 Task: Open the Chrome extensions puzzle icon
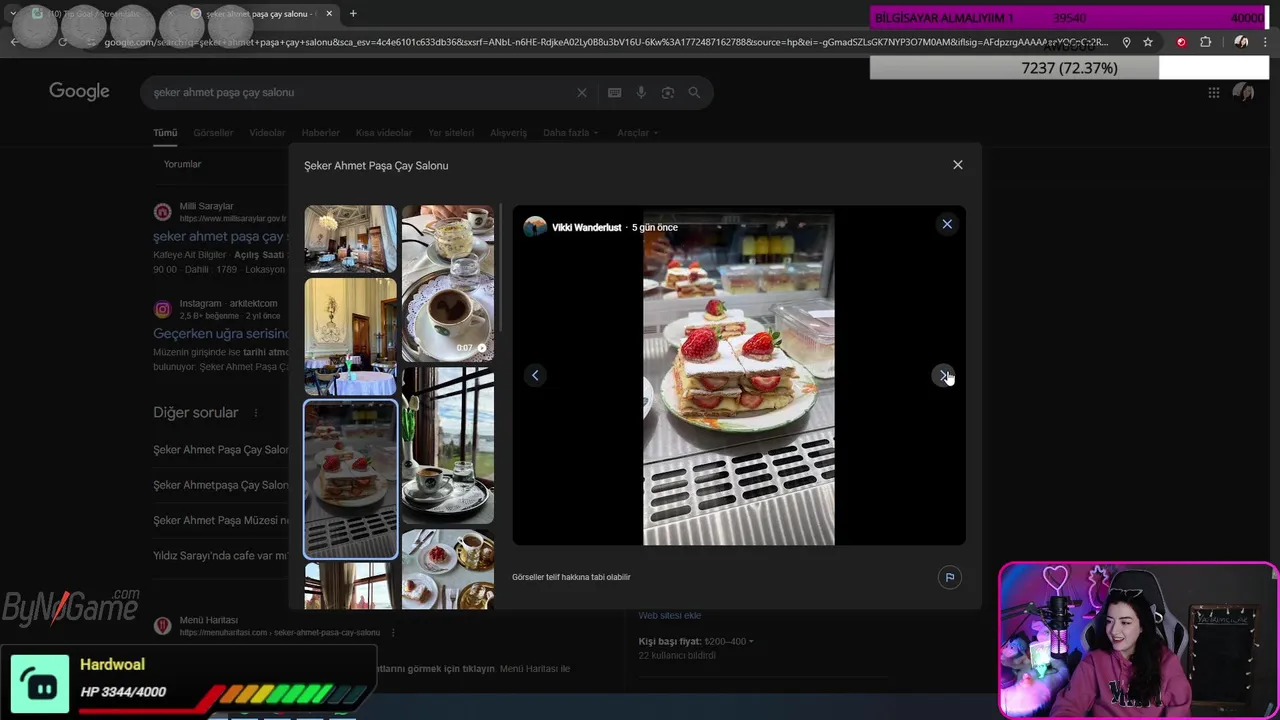click(1205, 42)
